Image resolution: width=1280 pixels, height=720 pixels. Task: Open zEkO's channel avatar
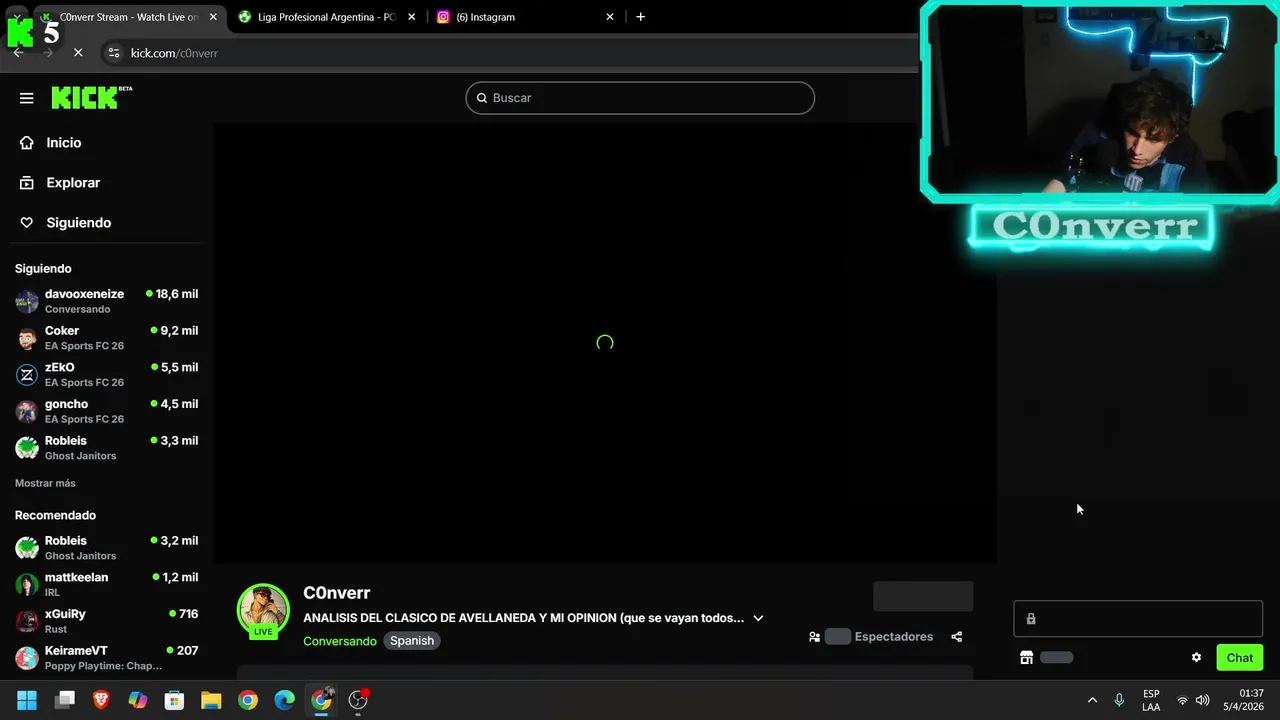pyautogui.click(x=27, y=375)
